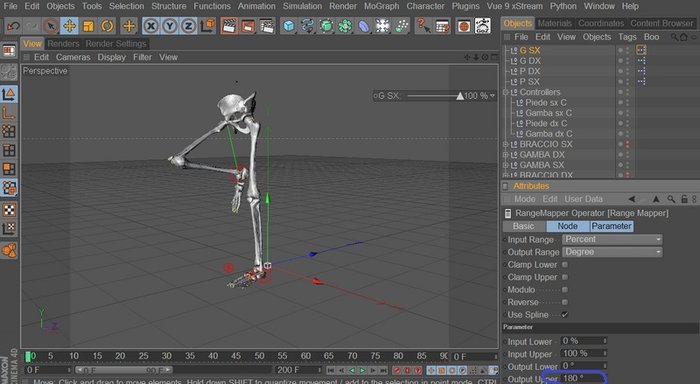Open the Input Range Percent dropdown
This screenshot has height=384, width=700.
pos(612,239)
